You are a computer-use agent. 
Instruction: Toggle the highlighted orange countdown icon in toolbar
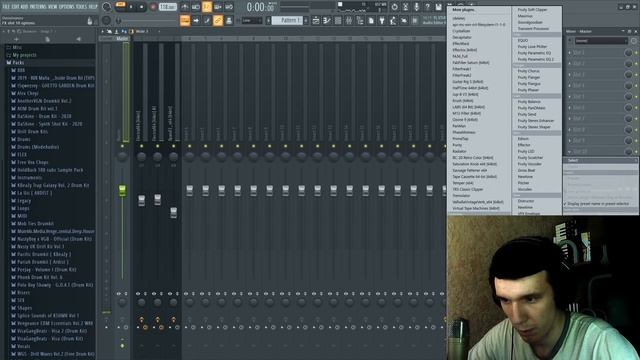coord(207,7)
